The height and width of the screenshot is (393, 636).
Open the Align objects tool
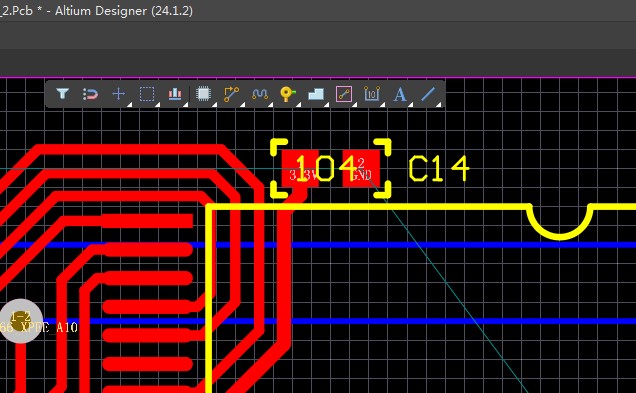tap(175, 94)
